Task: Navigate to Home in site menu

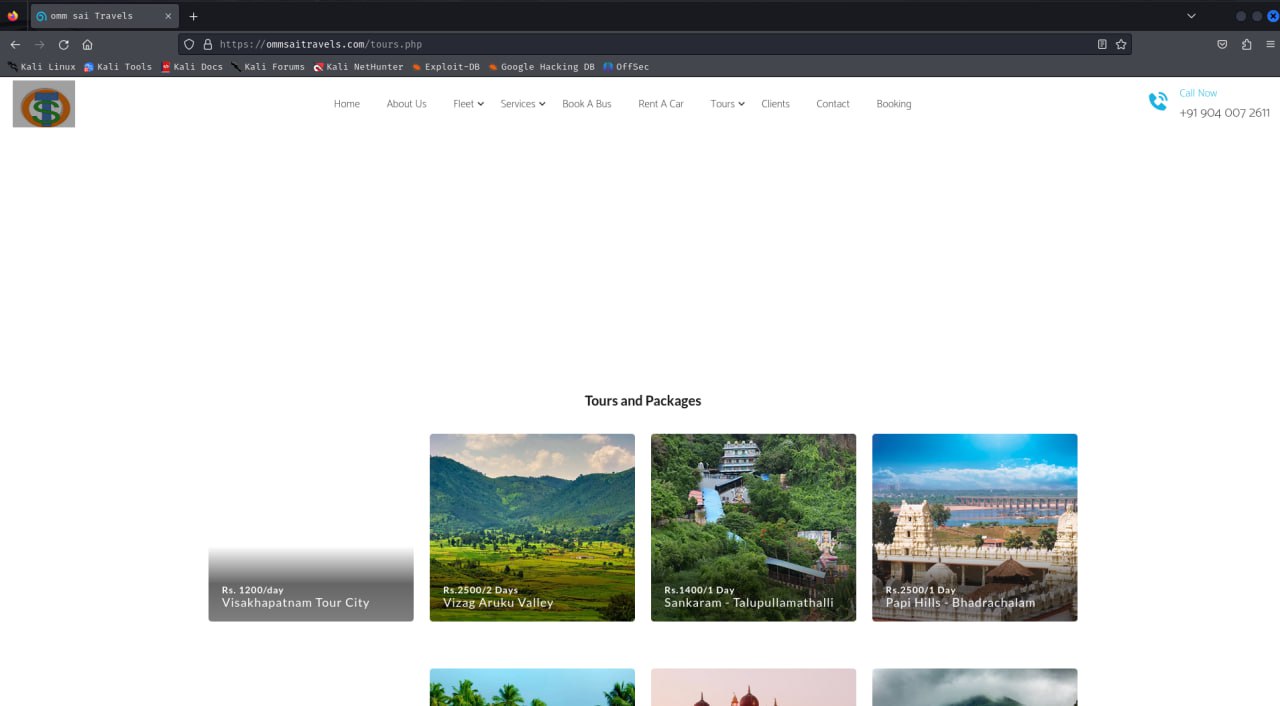Action: [347, 104]
